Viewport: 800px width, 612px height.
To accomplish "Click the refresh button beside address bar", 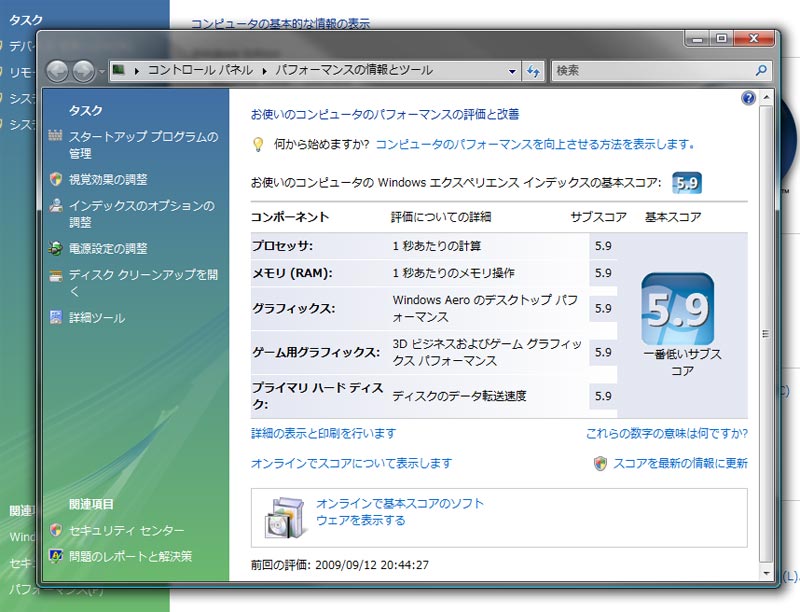I will click(534, 71).
